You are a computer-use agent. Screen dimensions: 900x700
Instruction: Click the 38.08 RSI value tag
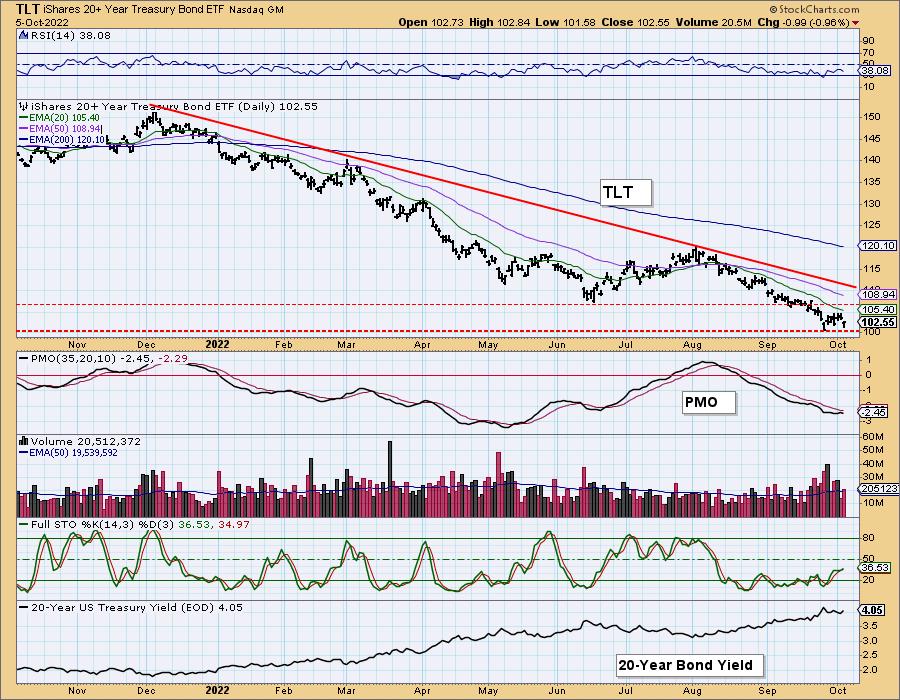[x=875, y=71]
